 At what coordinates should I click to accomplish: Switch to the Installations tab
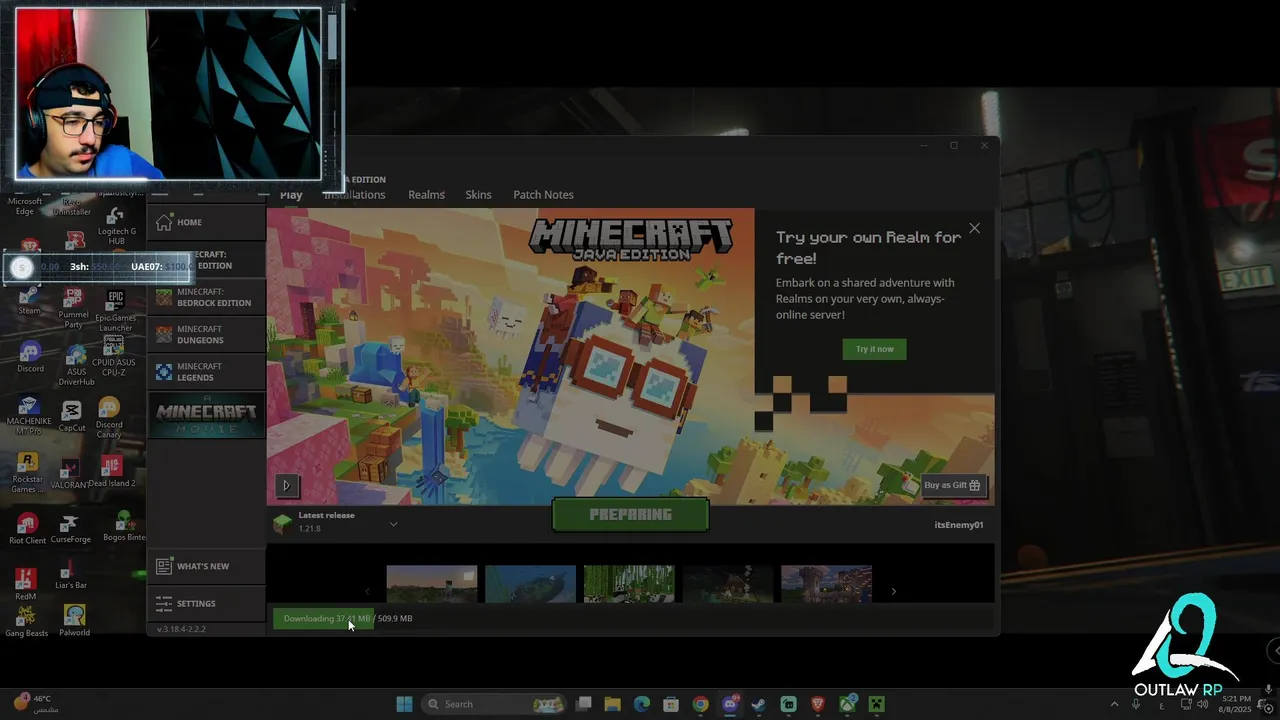pyautogui.click(x=355, y=195)
